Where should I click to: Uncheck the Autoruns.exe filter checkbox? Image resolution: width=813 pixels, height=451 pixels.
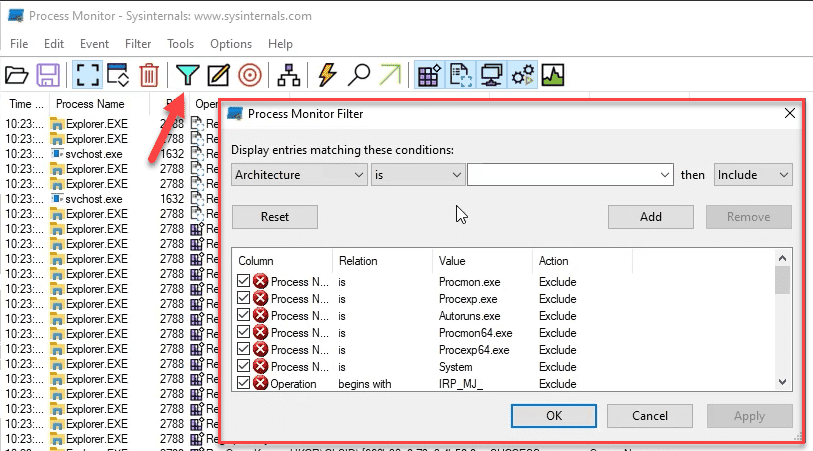[243, 315]
